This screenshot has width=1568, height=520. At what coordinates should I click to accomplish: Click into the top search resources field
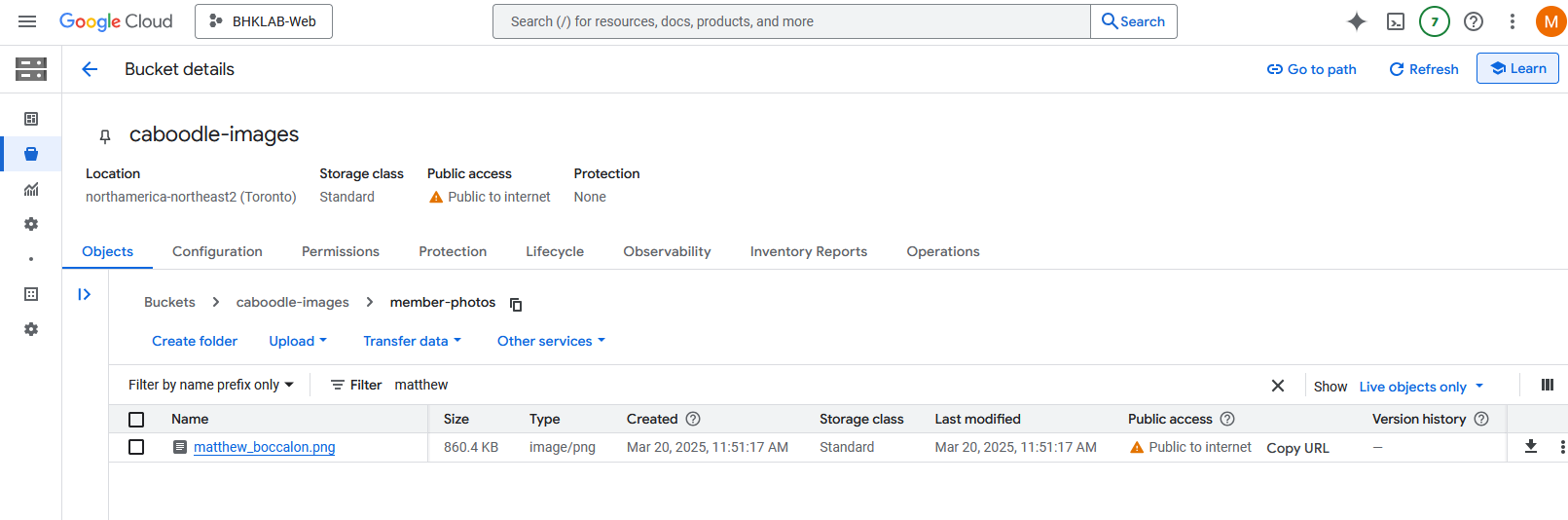pos(790,21)
